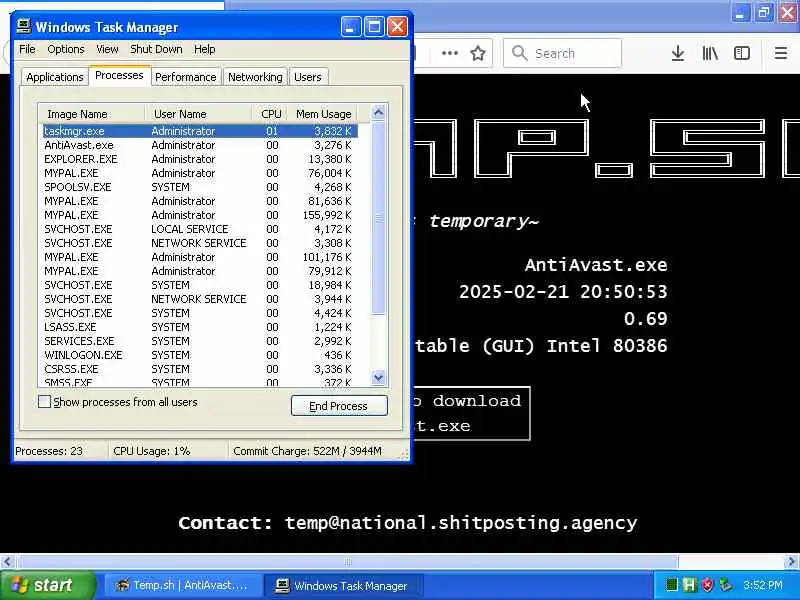Open the browser hamburger menu

click(x=781, y=53)
